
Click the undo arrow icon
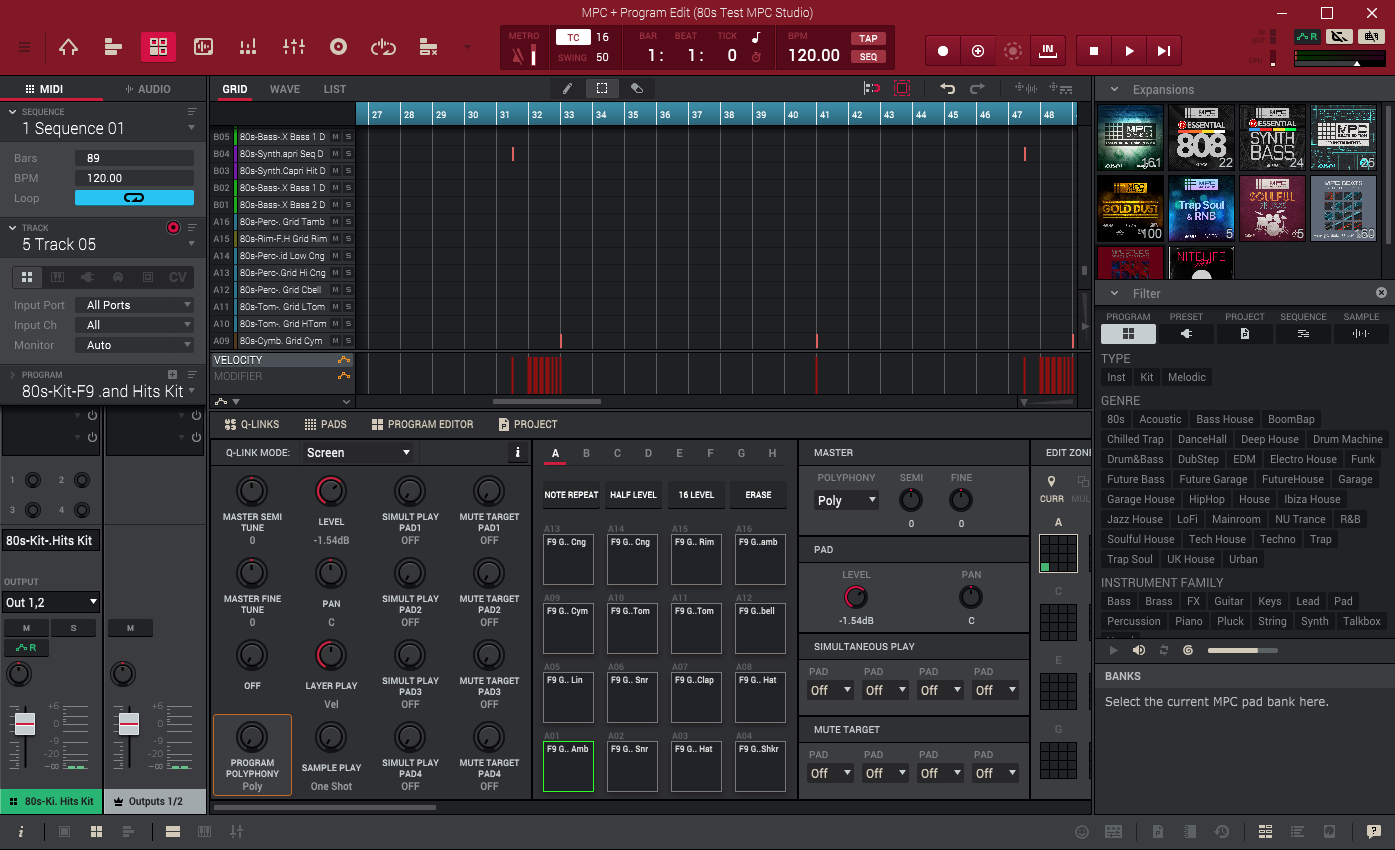(947, 88)
